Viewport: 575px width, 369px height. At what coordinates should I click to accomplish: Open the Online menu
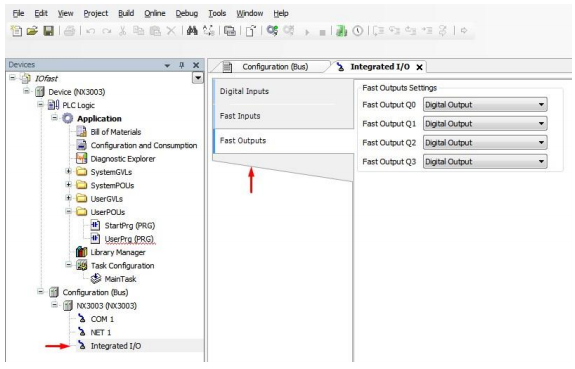coord(155,14)
